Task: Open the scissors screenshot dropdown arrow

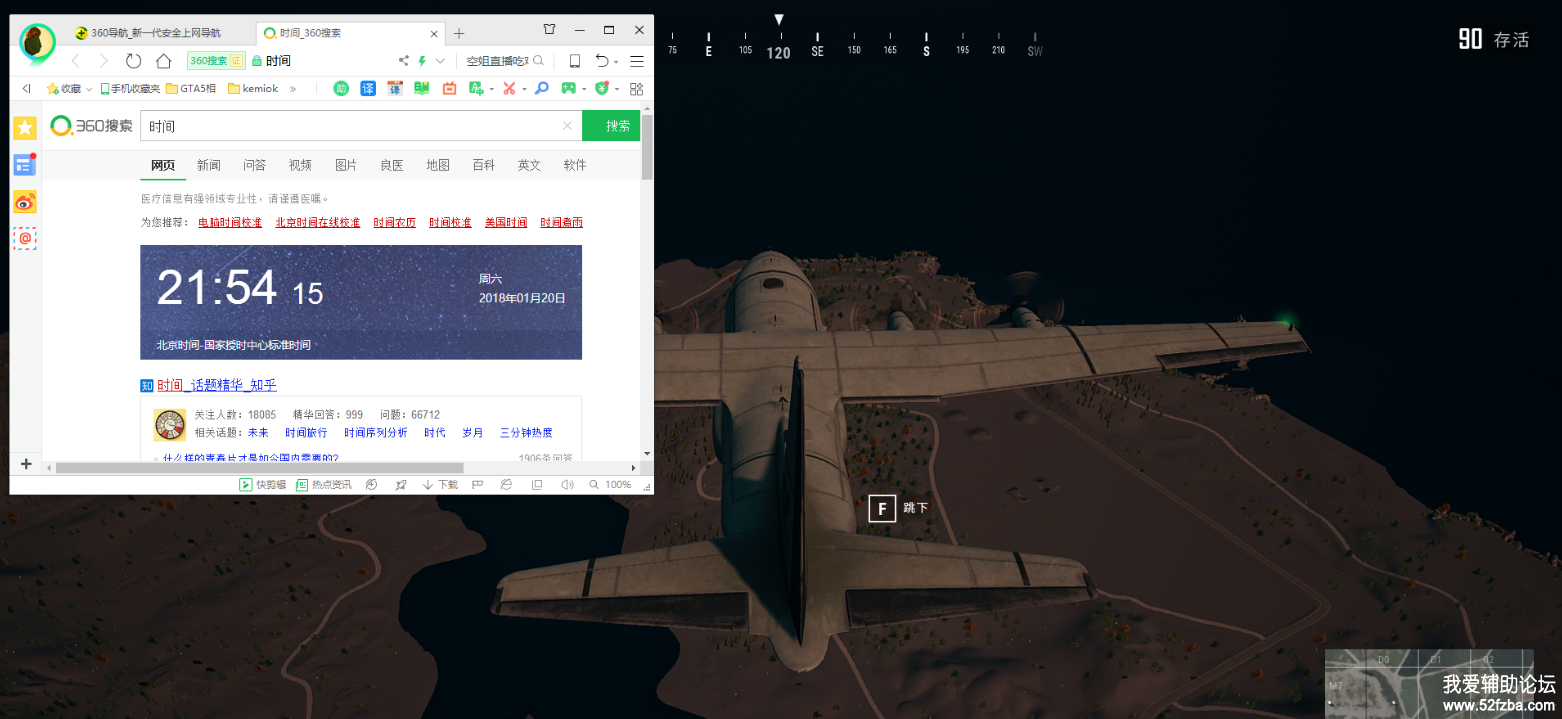Action: (524, 90)
